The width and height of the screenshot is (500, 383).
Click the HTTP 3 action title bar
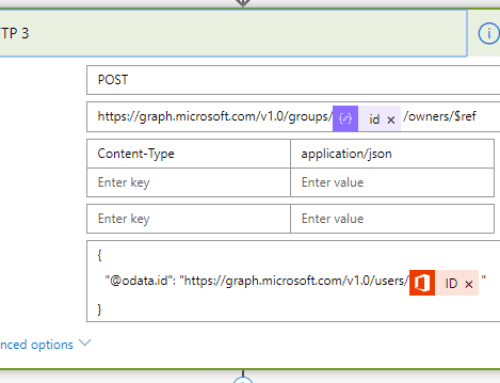point(233,33)
